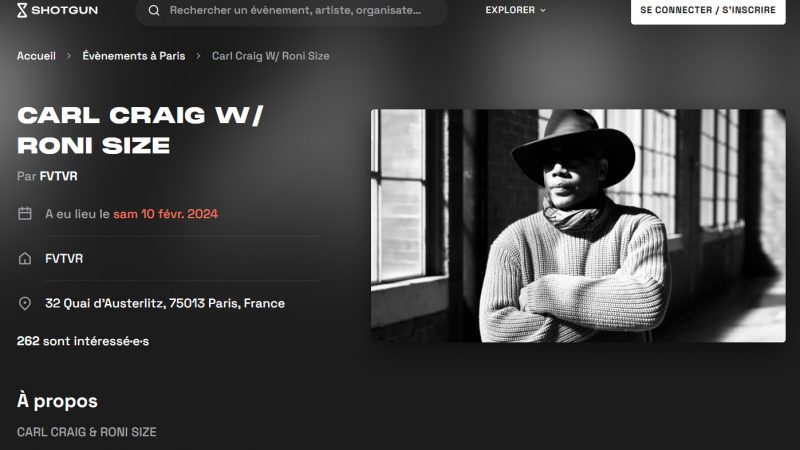Click breadcrumb chevron after Accueil
This screenshot has height=450, width=800.
[69, 56]
